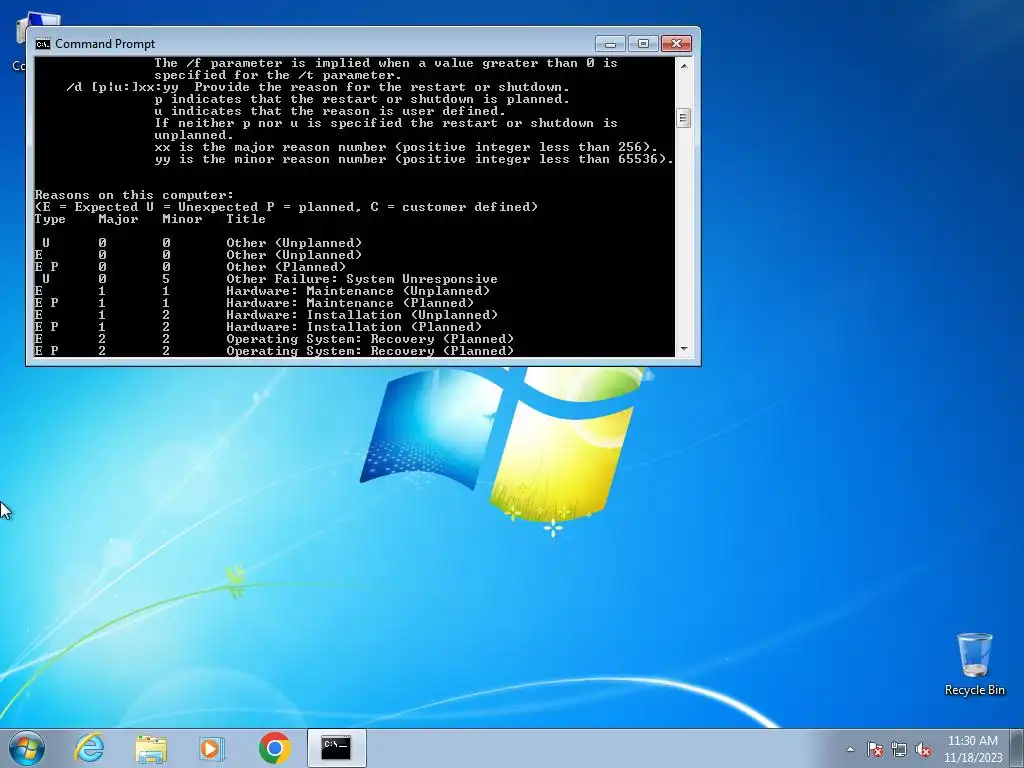Open Windows Explorer file manager from taskbar
The image size is (1024, 768).
pos(151,748)
